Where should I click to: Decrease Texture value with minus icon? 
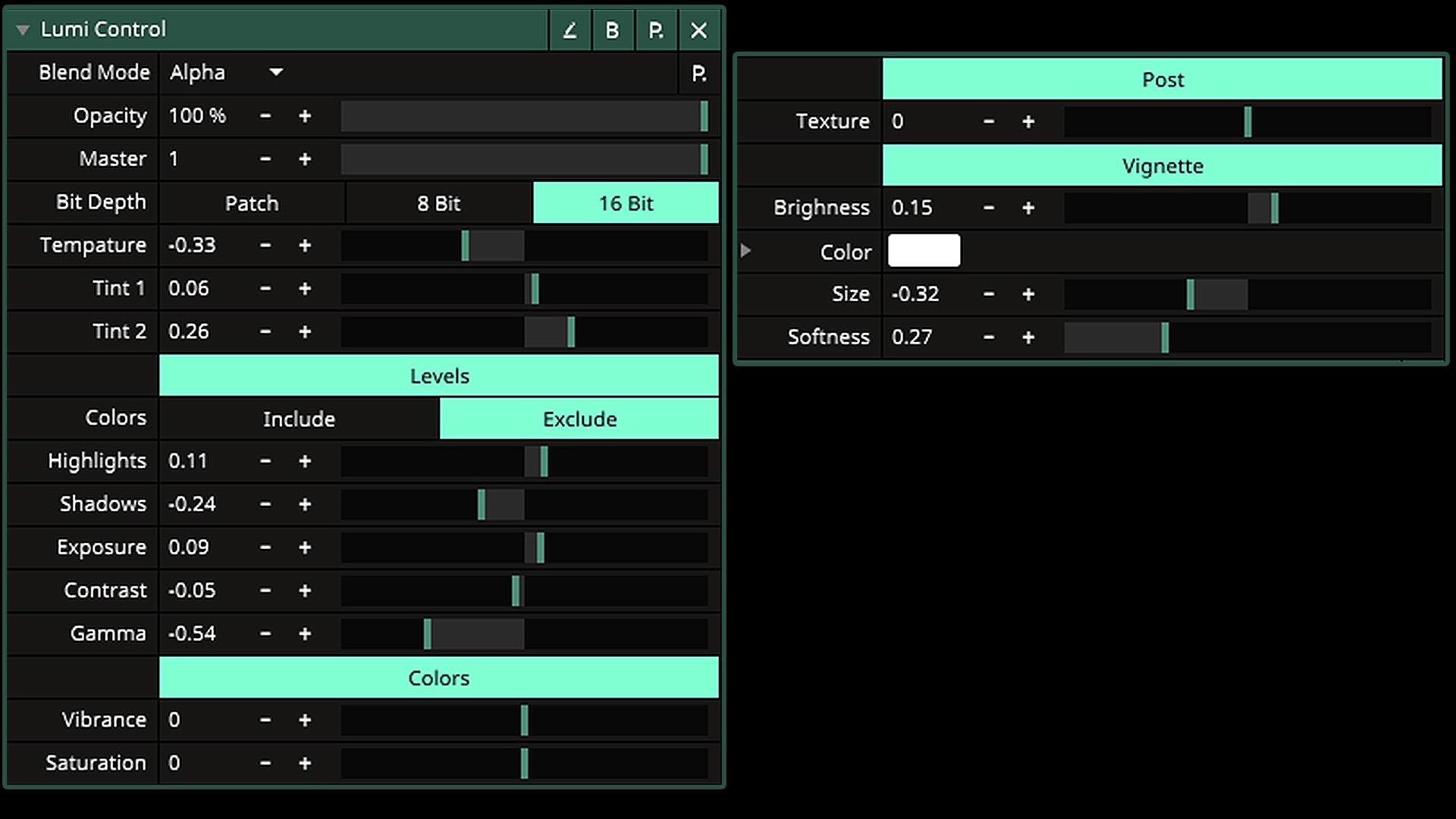pos(989,121)
